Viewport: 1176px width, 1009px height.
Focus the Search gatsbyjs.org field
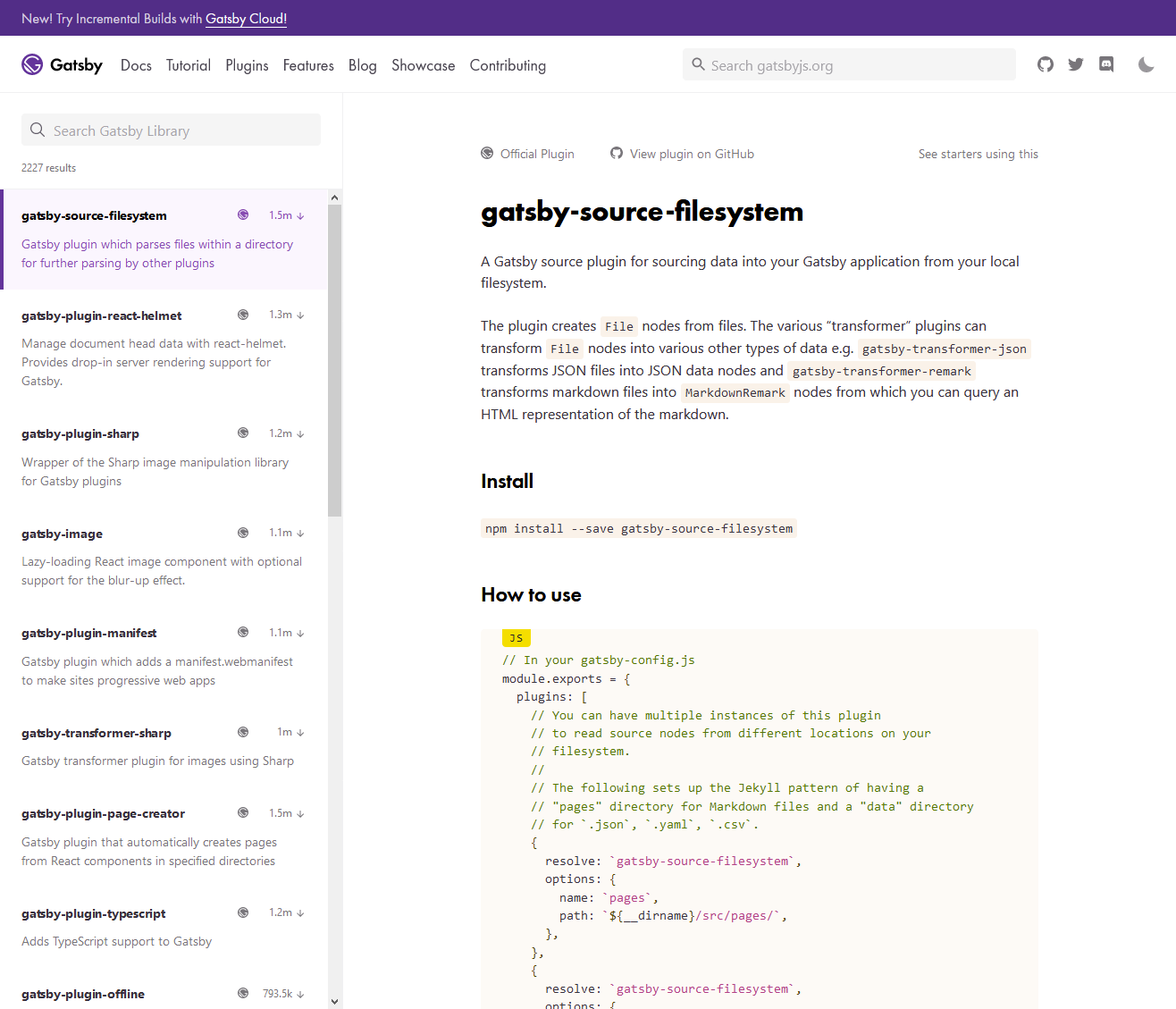(849, 64)
